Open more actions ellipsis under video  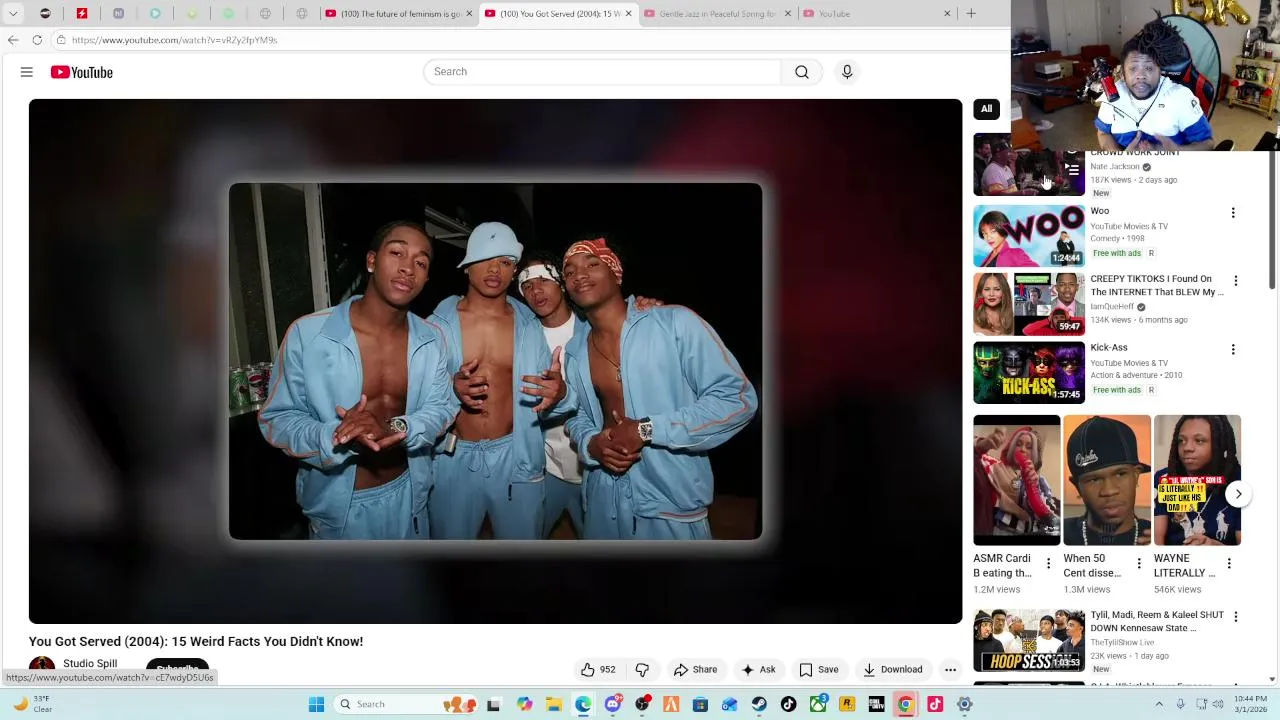point(950,670)
